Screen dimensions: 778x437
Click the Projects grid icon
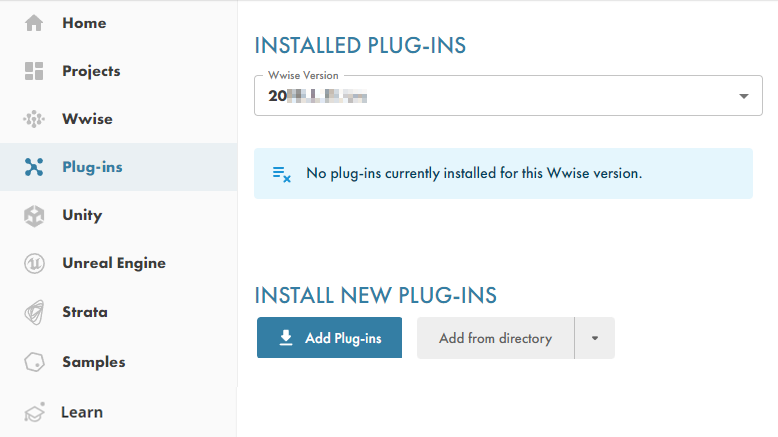34,71
